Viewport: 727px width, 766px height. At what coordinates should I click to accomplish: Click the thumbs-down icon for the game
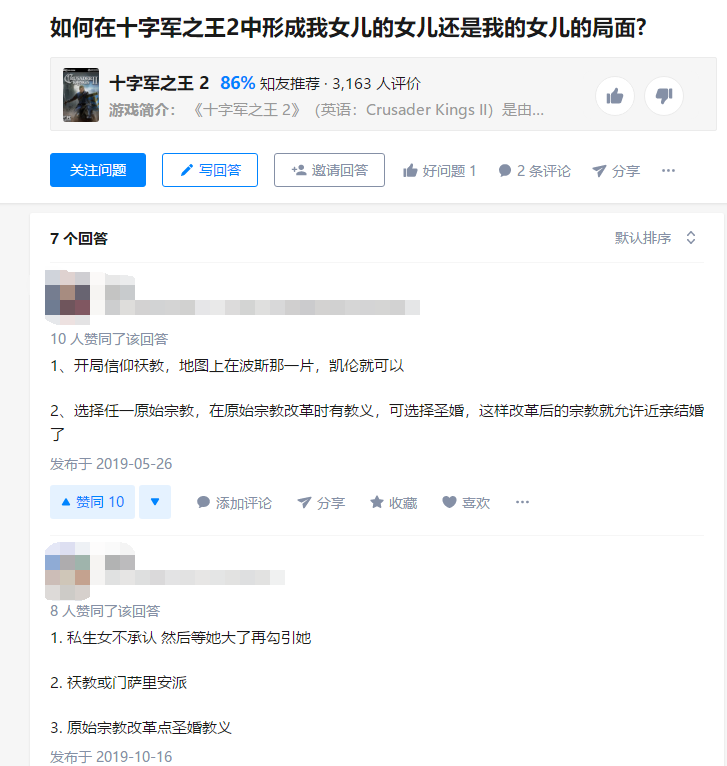point(663,96)
